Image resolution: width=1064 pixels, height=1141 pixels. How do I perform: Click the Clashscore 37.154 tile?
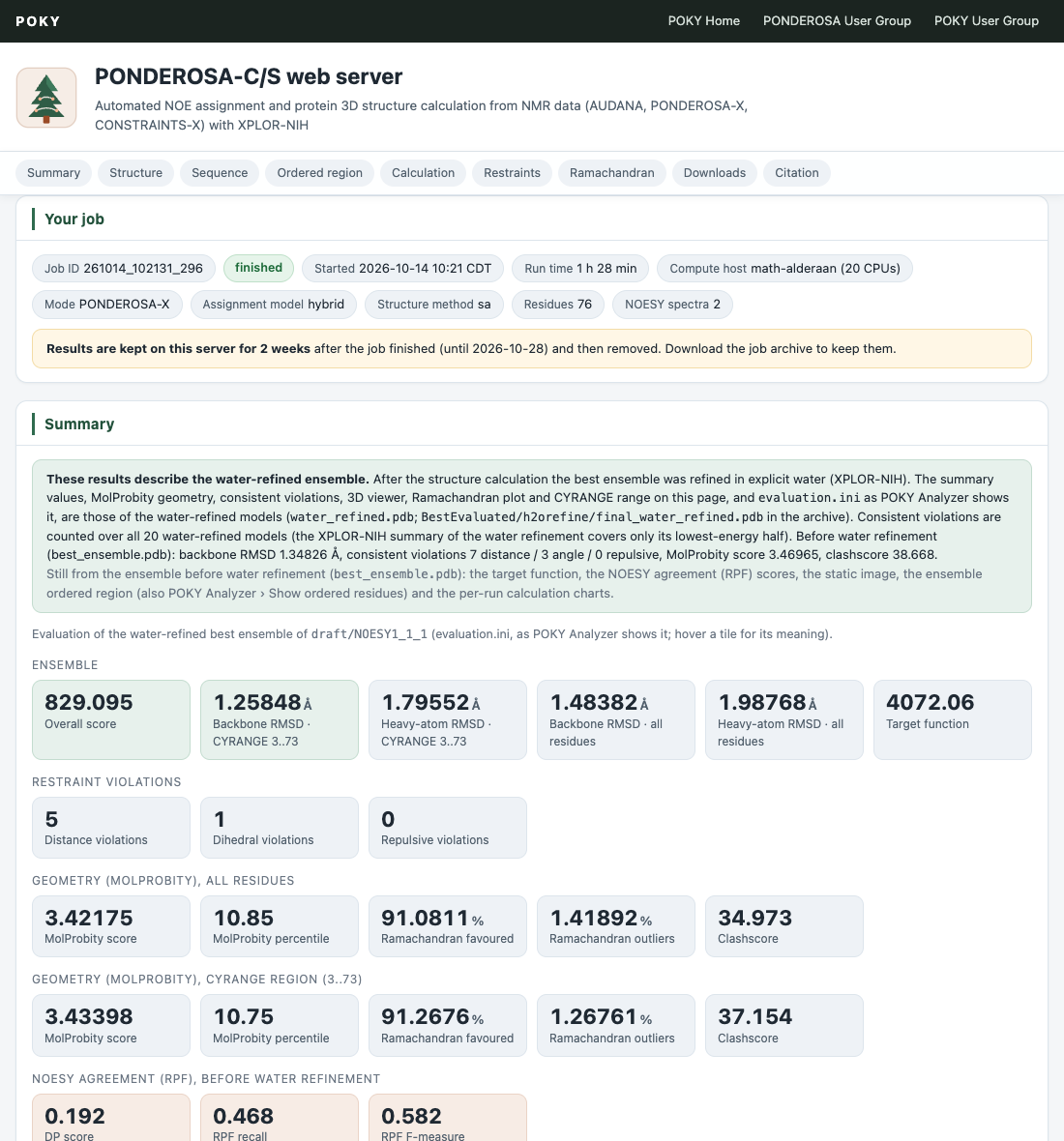pos(784,1025)
